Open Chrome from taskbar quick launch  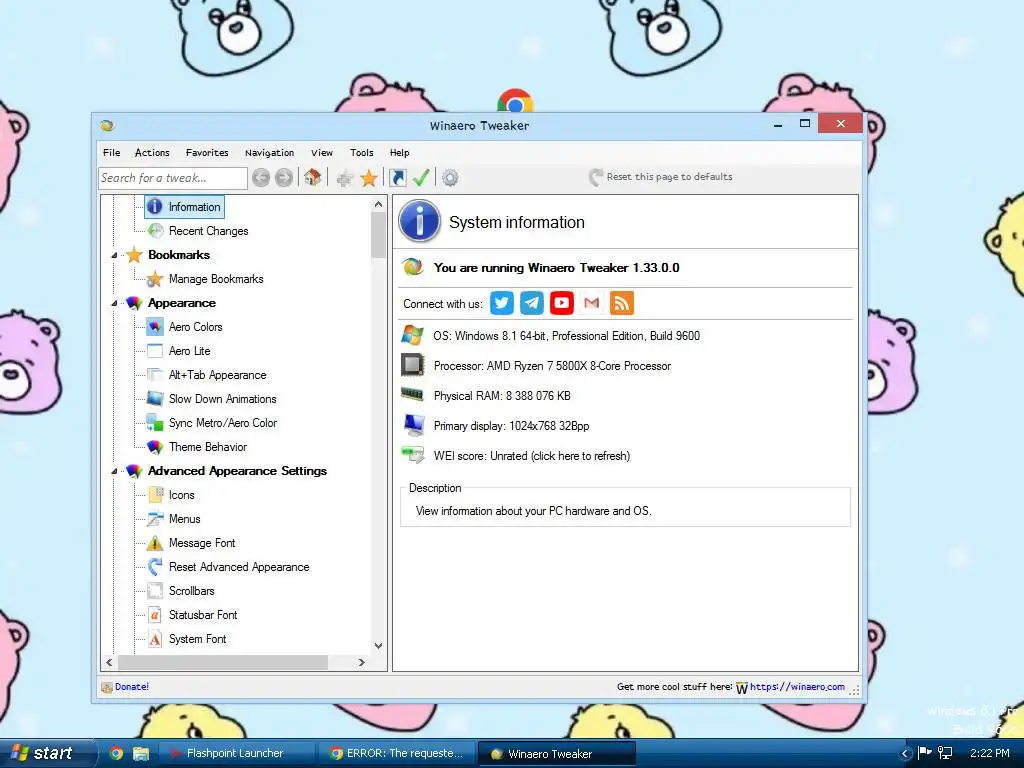[x=116, y=753]
